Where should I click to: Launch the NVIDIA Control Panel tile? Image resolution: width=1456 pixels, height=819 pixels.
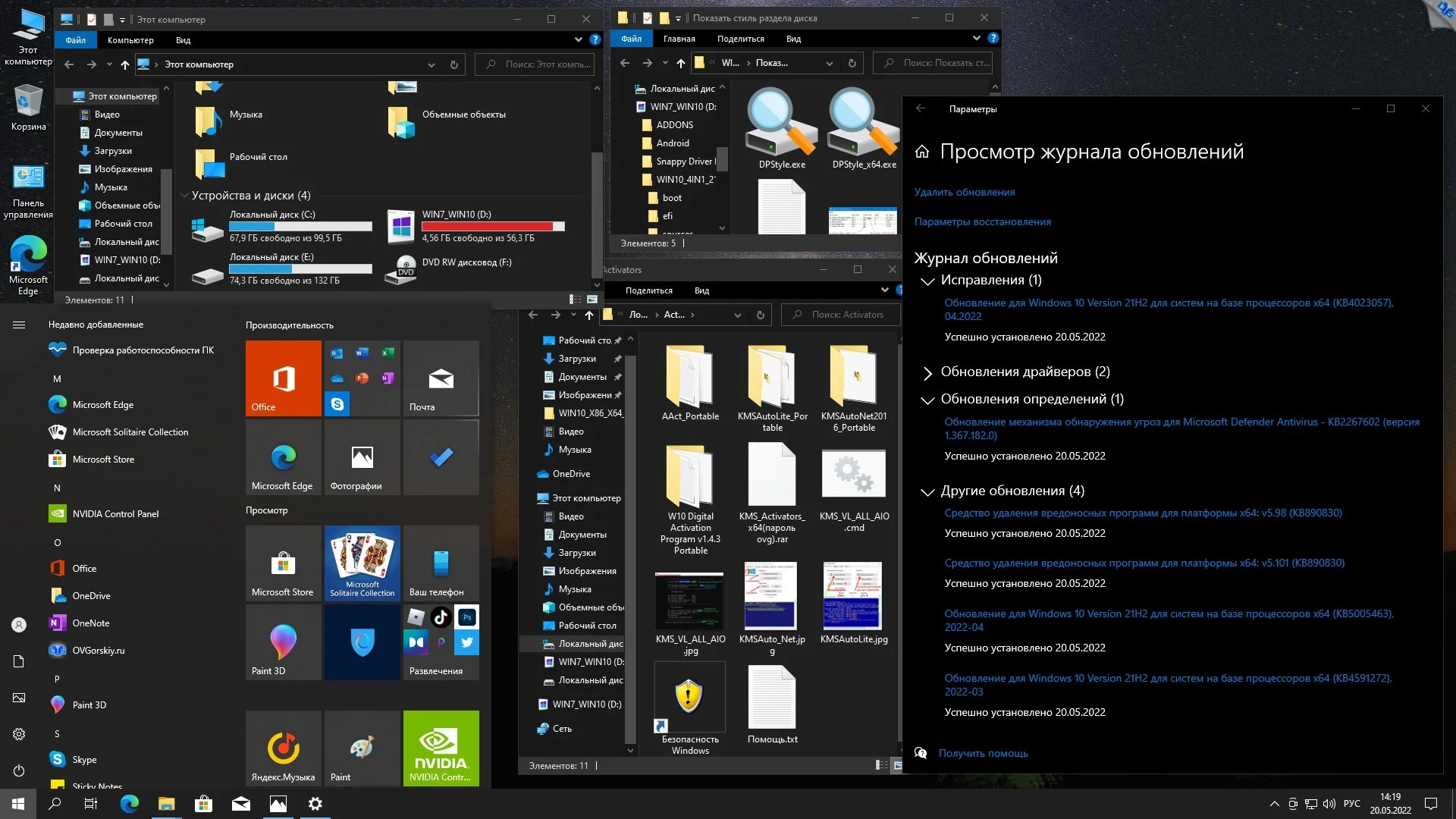pos(441,747)
